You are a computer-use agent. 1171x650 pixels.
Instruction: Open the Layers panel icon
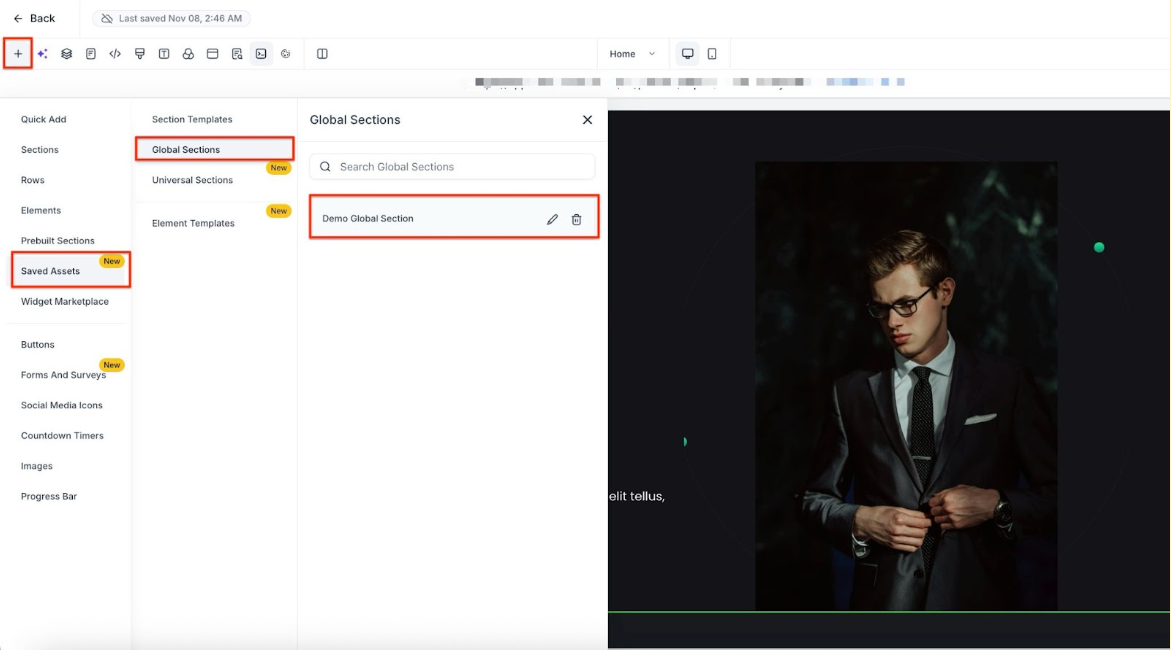pos(66,54)
